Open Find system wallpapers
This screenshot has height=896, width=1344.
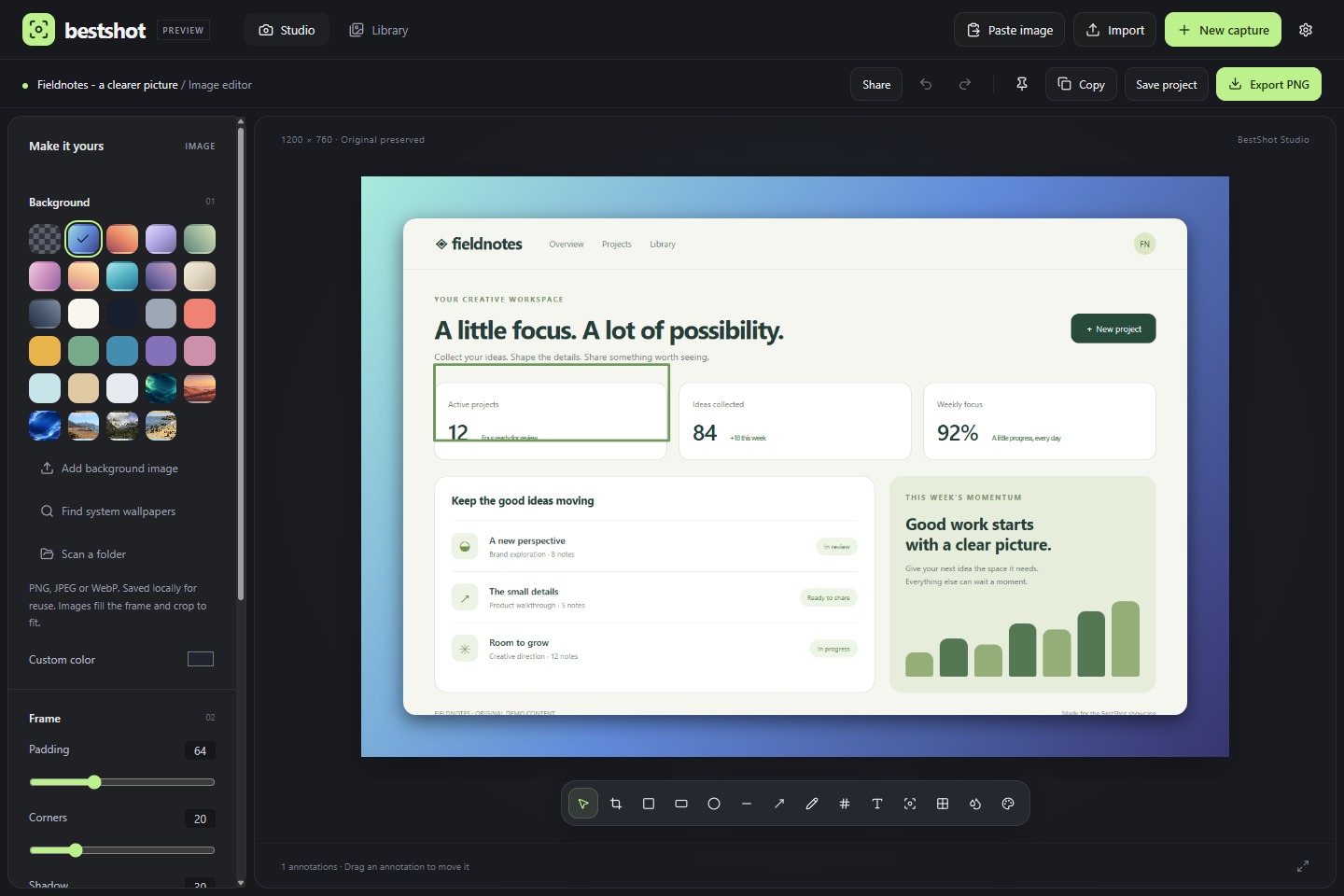coord(108,511)
